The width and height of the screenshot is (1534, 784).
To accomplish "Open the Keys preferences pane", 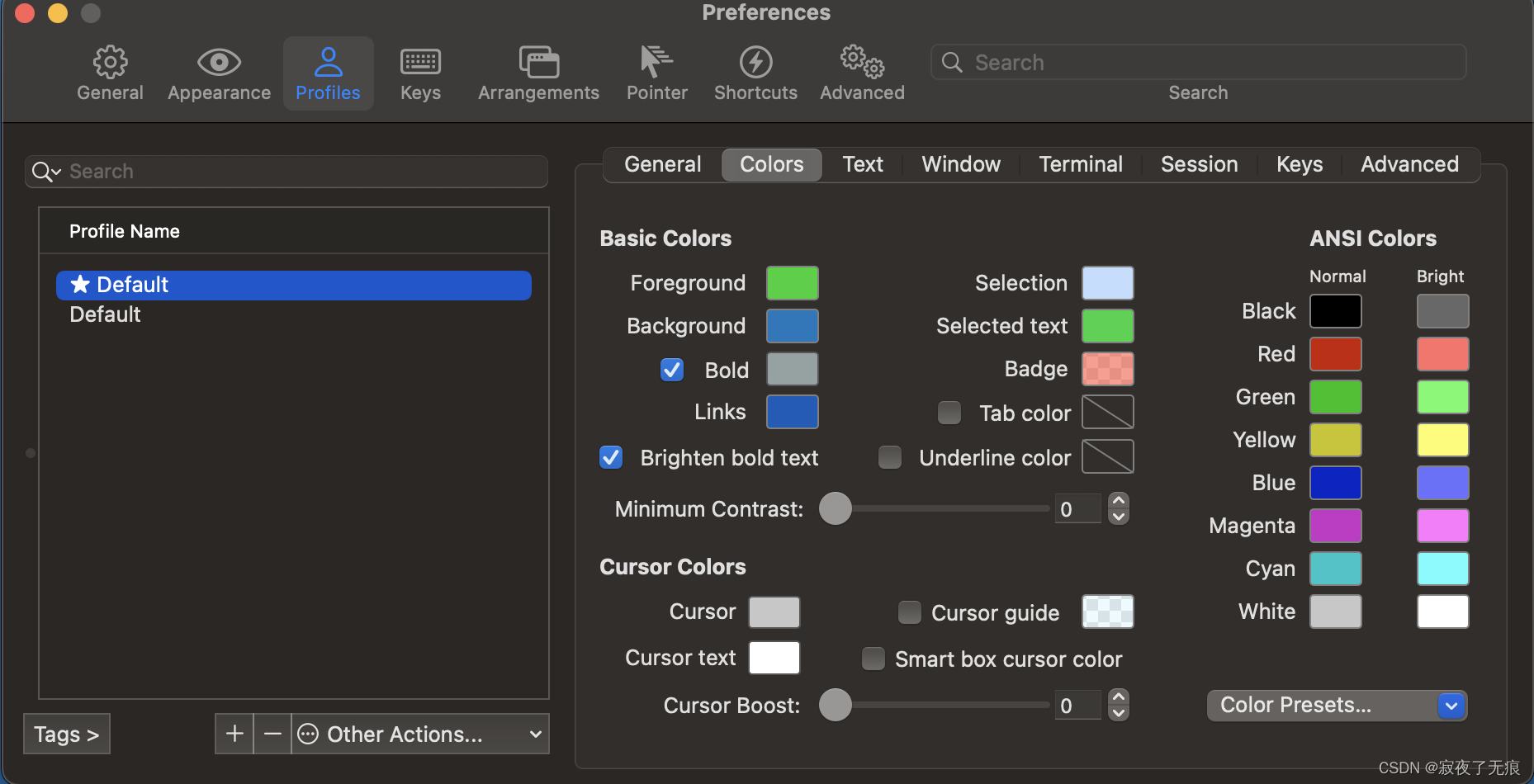I will click(x=419, y=73).
